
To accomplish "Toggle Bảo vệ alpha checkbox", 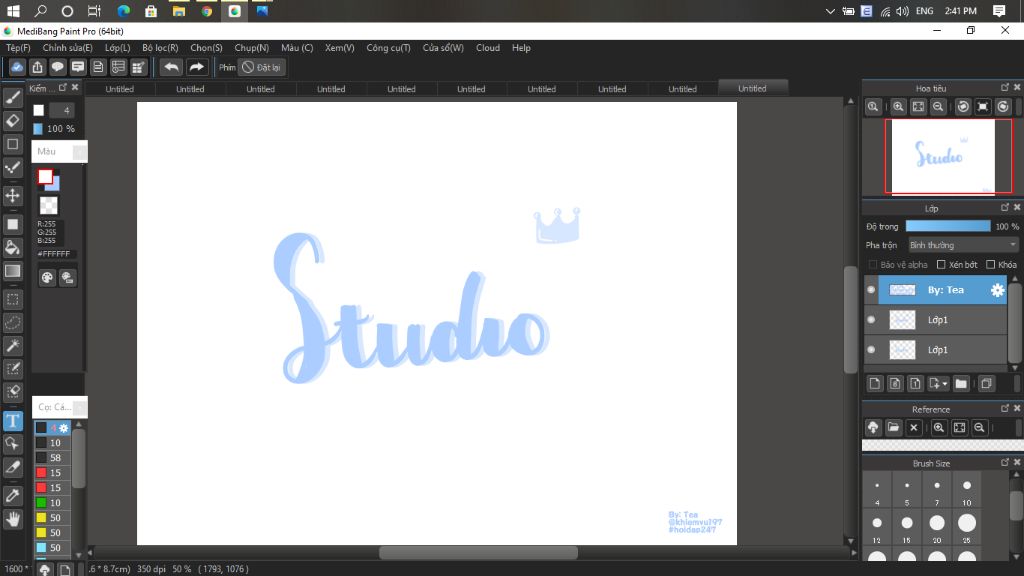I will tap(872, 264).
